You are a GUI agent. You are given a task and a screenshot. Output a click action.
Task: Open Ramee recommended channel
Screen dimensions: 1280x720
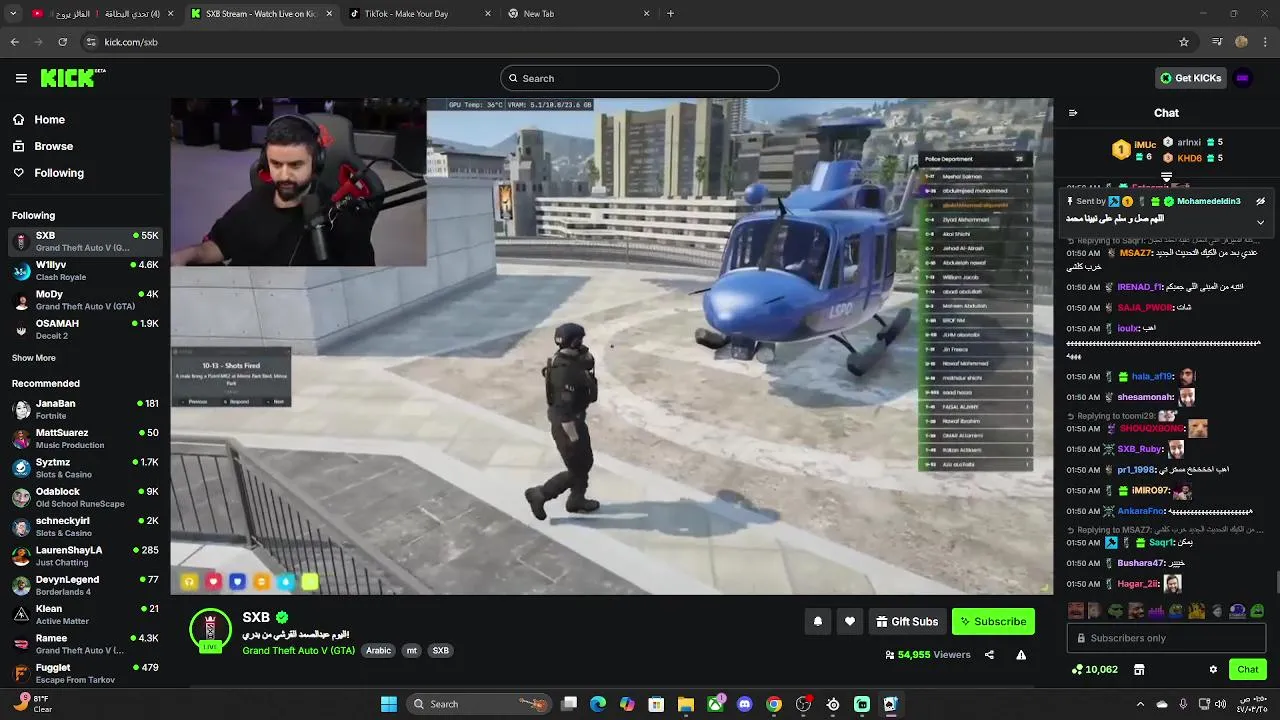pos(85,644)
